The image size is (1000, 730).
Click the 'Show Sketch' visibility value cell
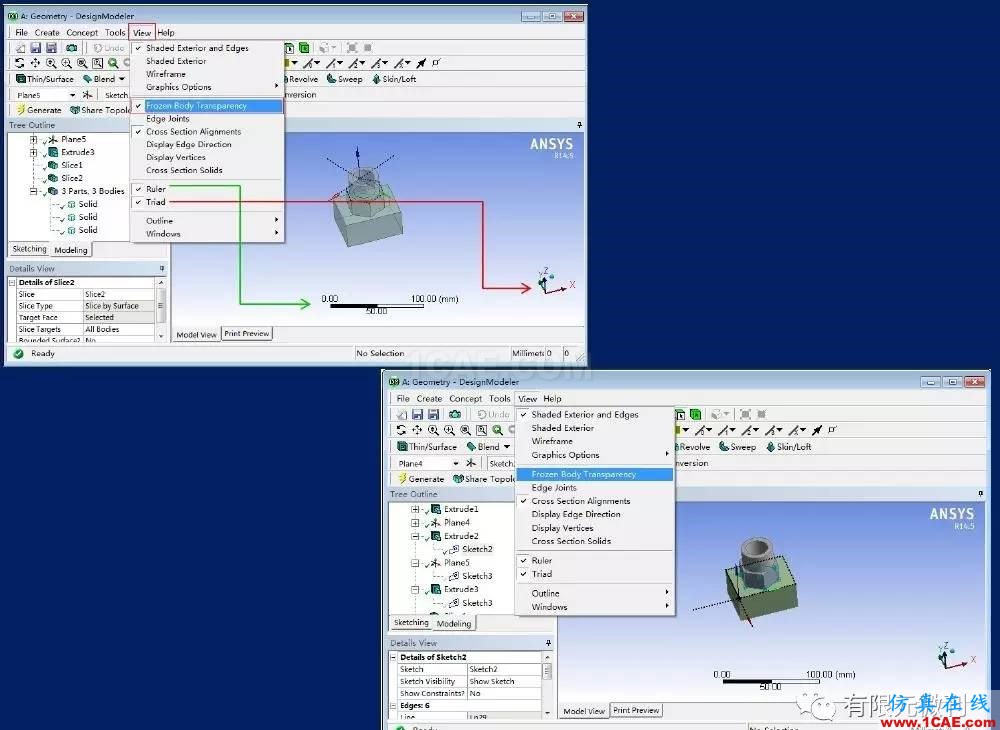point(504,682)
